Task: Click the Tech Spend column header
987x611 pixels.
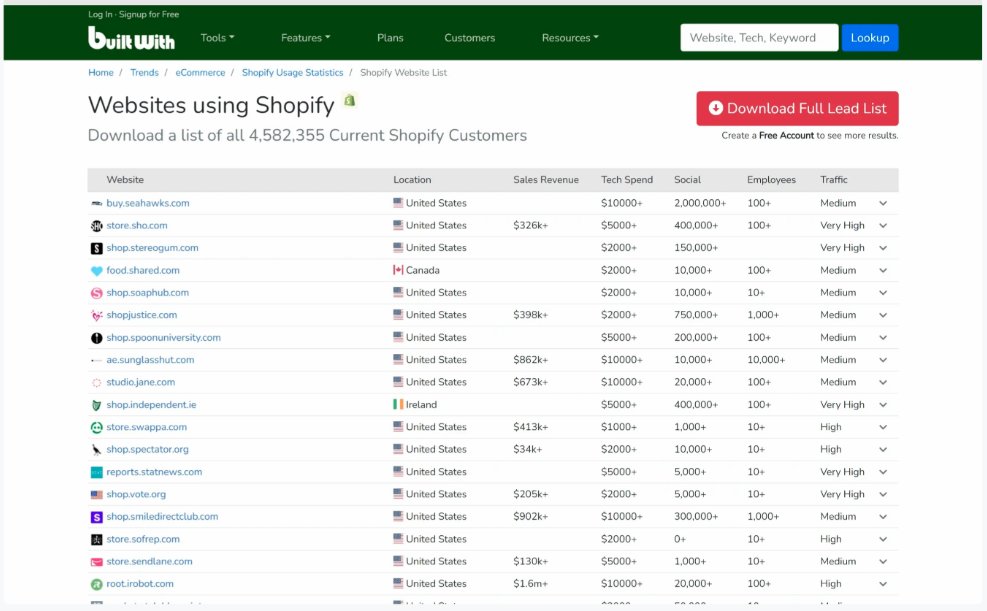Action: point(627,180)
